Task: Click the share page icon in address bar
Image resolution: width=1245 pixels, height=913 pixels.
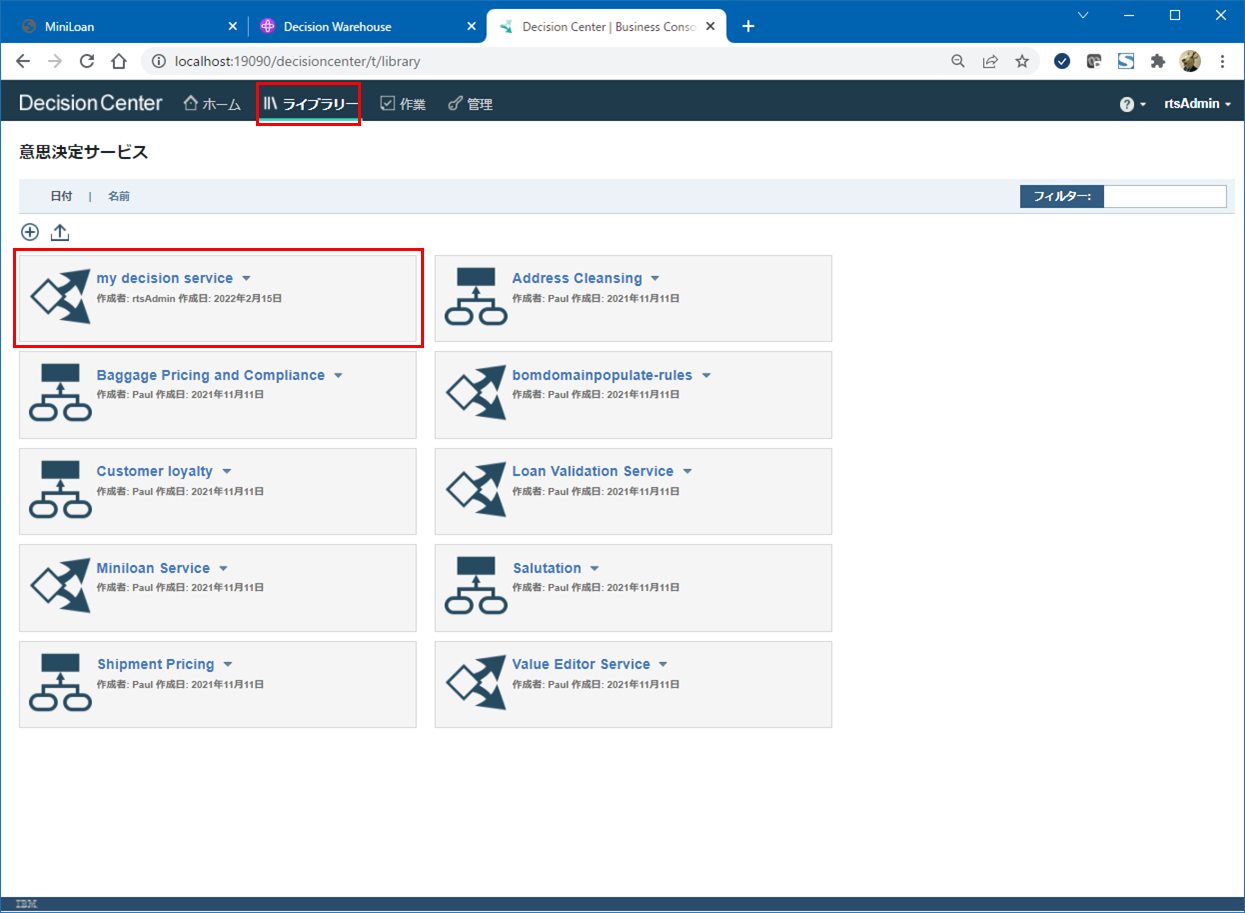Action: pos(990,61)
